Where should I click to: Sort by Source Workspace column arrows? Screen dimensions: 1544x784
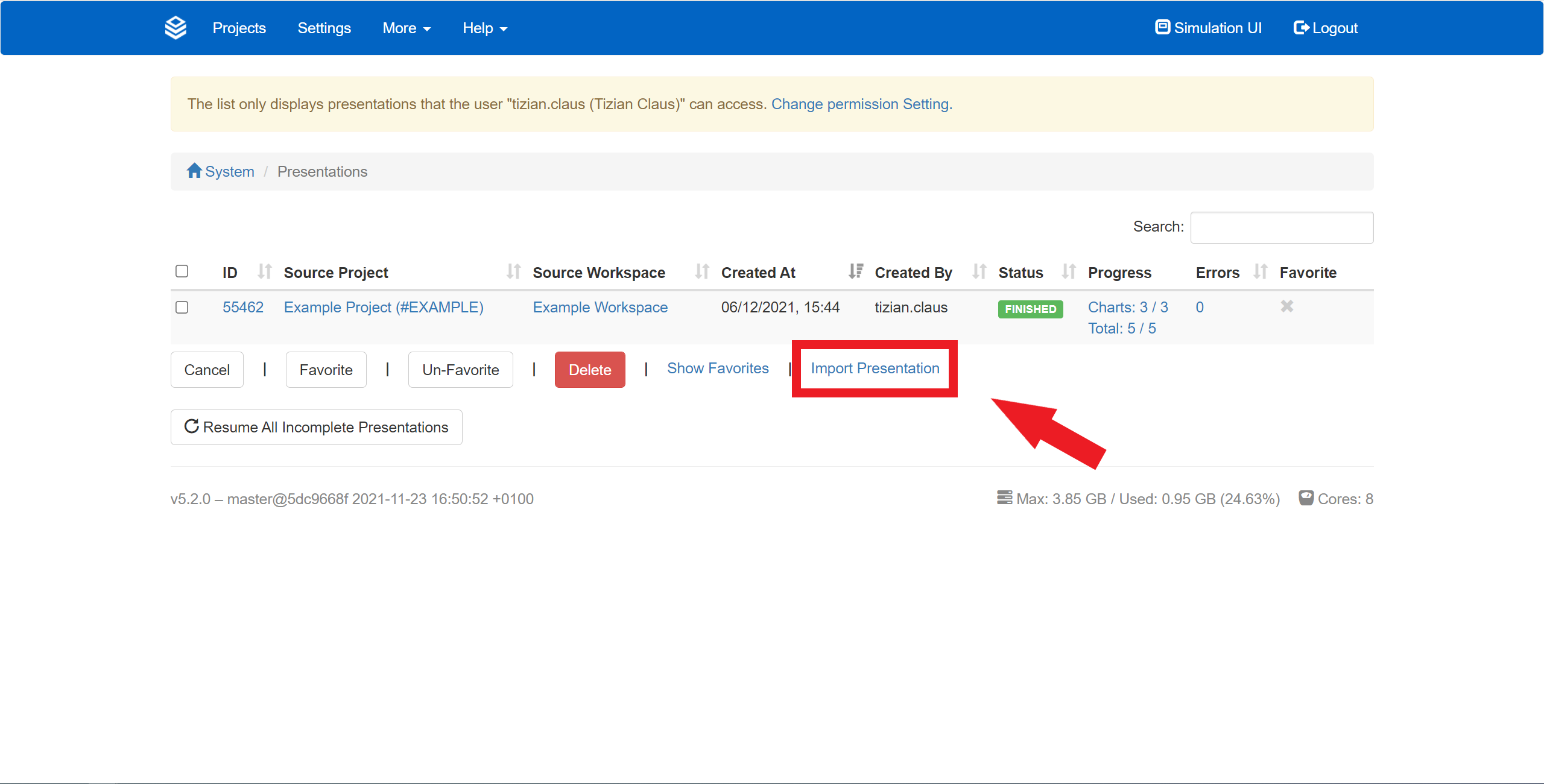click(701, 271)
